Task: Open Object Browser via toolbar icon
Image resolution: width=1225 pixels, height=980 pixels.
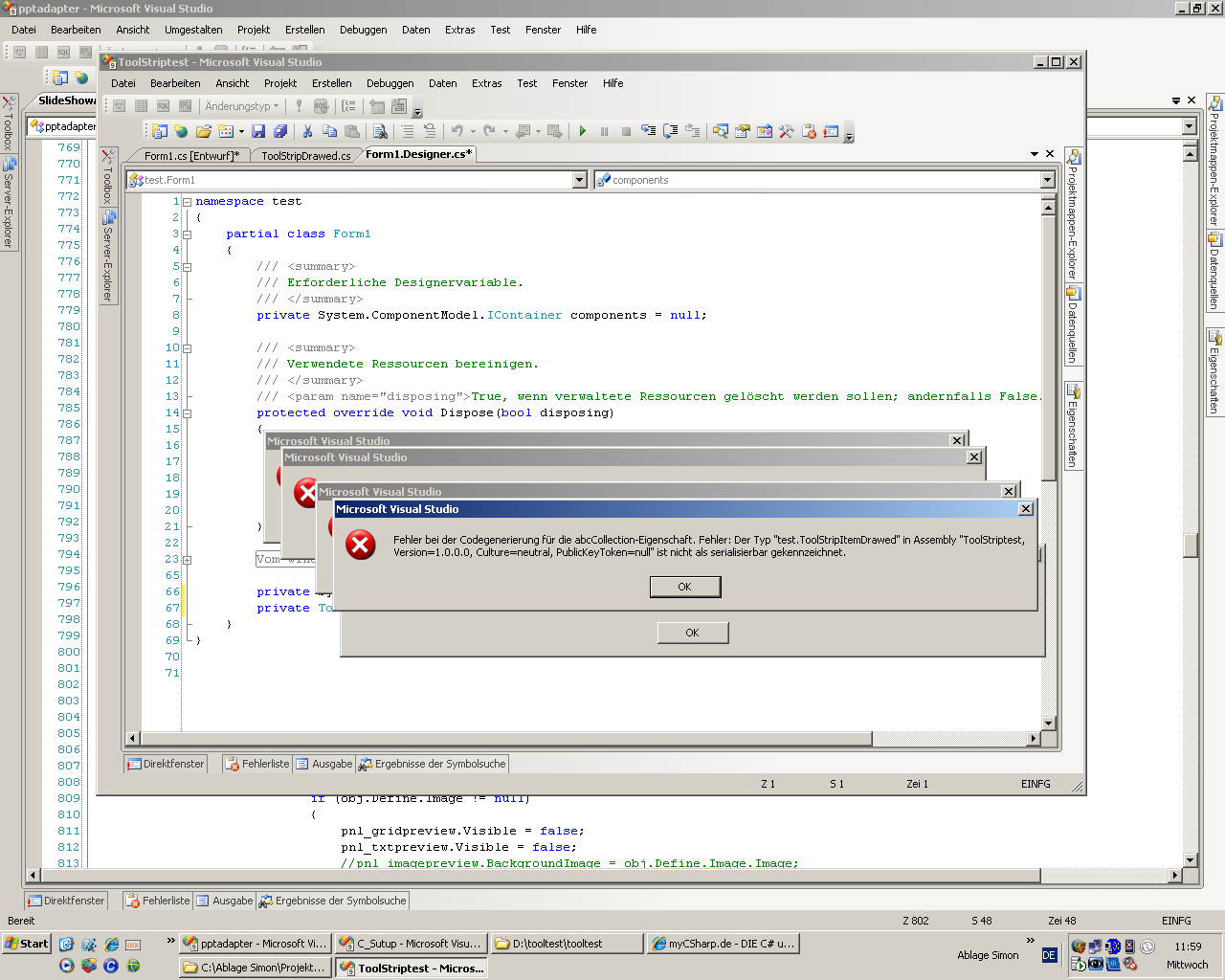Action: pos(764,131)
